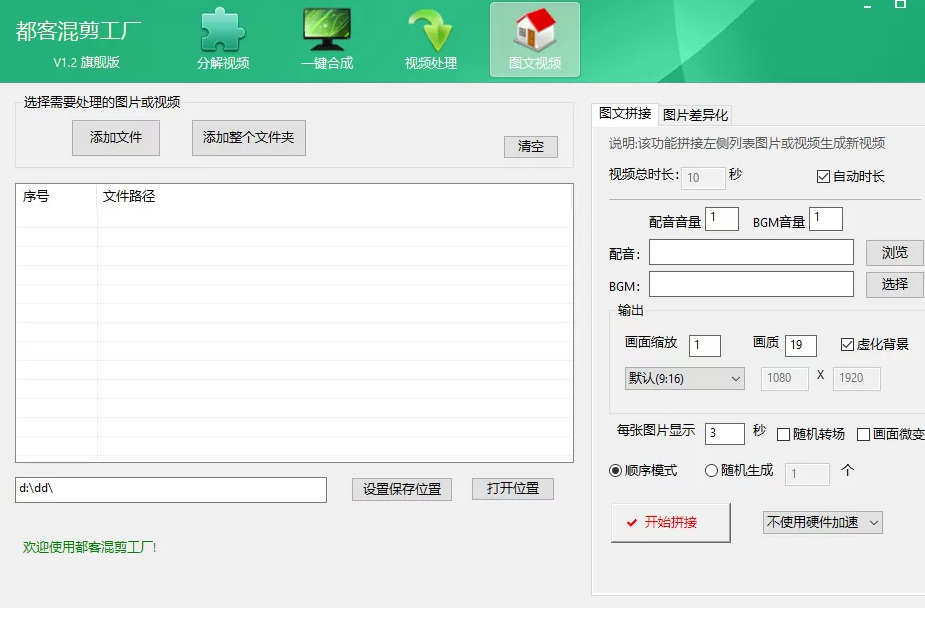The image size is (925, 622).
Task: Click the 文件路径 column header
Action: pyautogui.click(x=334, y=197)
